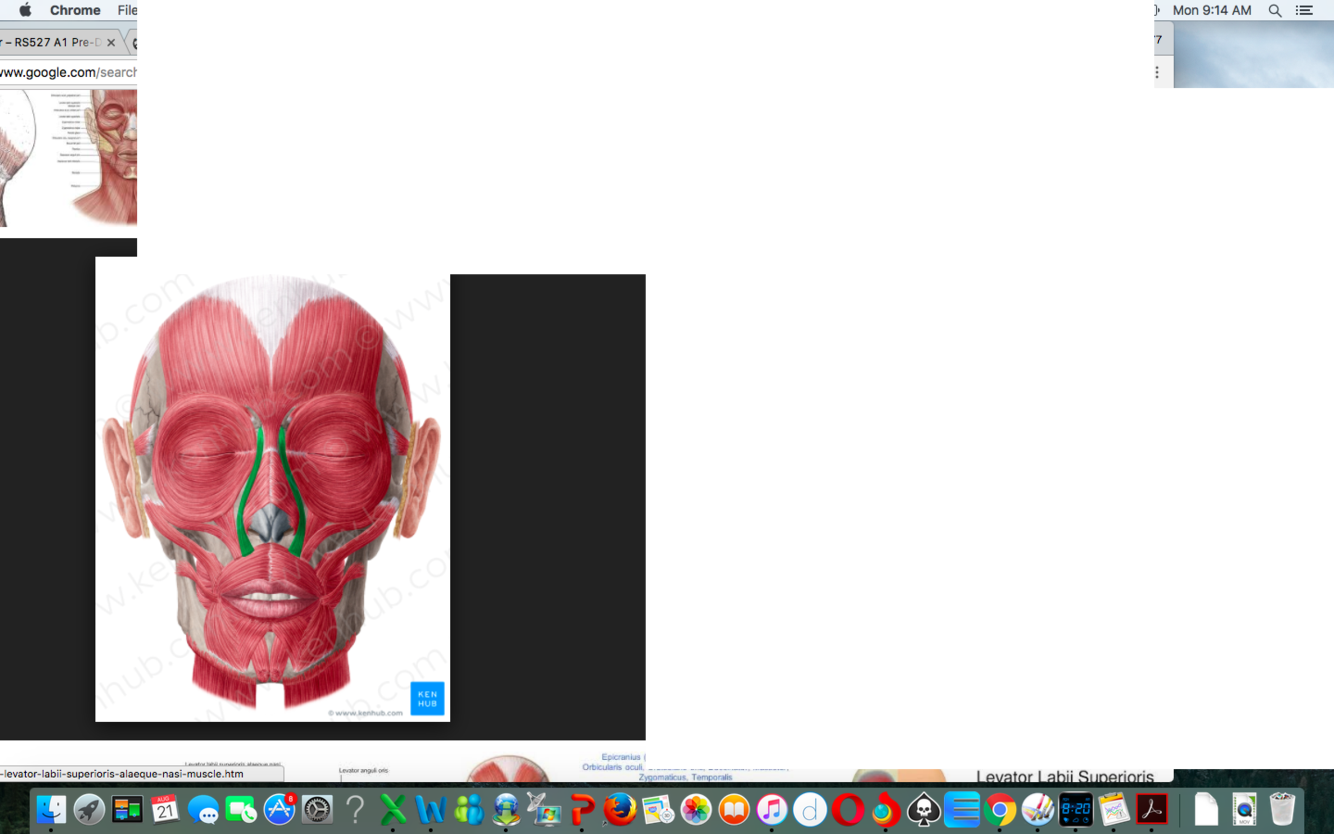Open Spotlight search in menu bar
1334x834 pixels.
click(1275, 10)
